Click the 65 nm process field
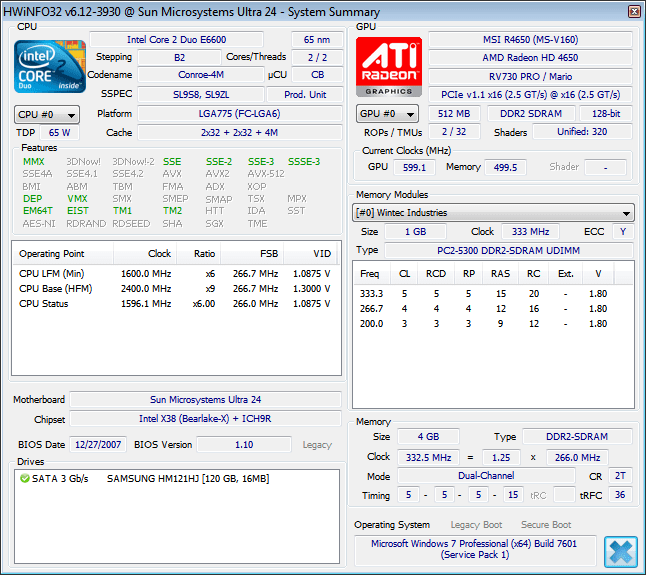This screenshot has width=646, height=575. pyautogui.click(x=317, y=40)
